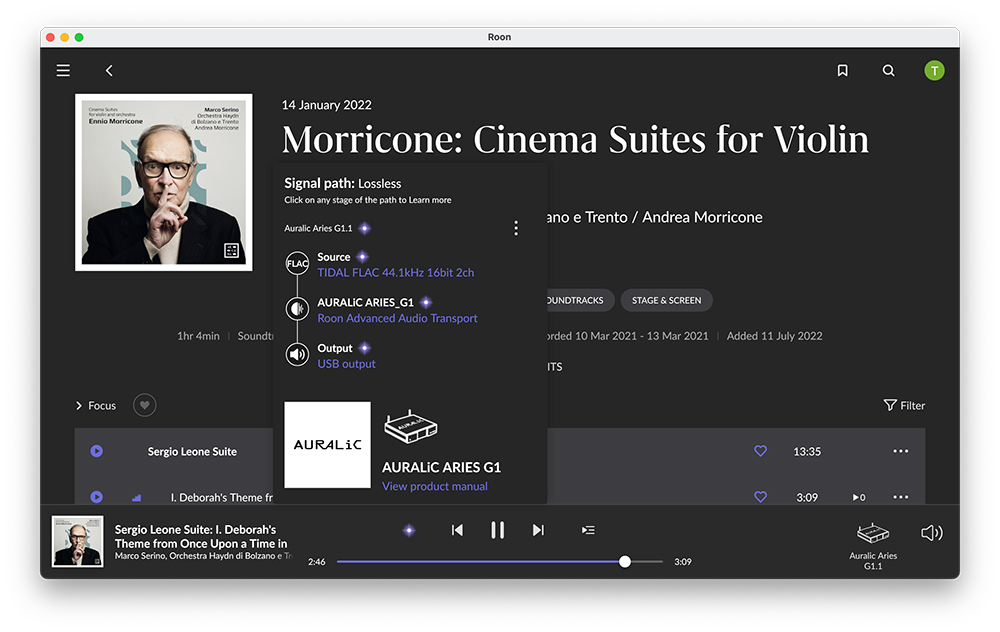Click the AURALiC logo image

tap(327, 445)
